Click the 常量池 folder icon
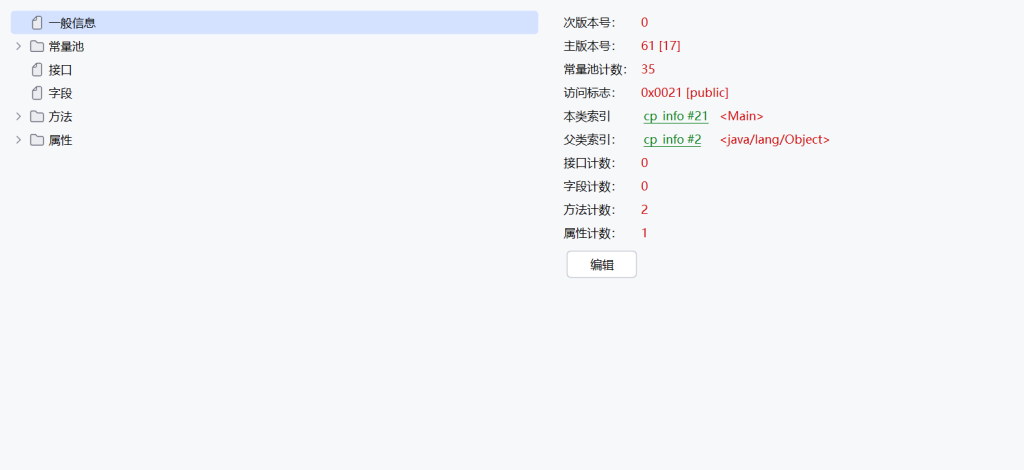The width and height of the screenshot is (1024, 470). click(x=37, y=46)
